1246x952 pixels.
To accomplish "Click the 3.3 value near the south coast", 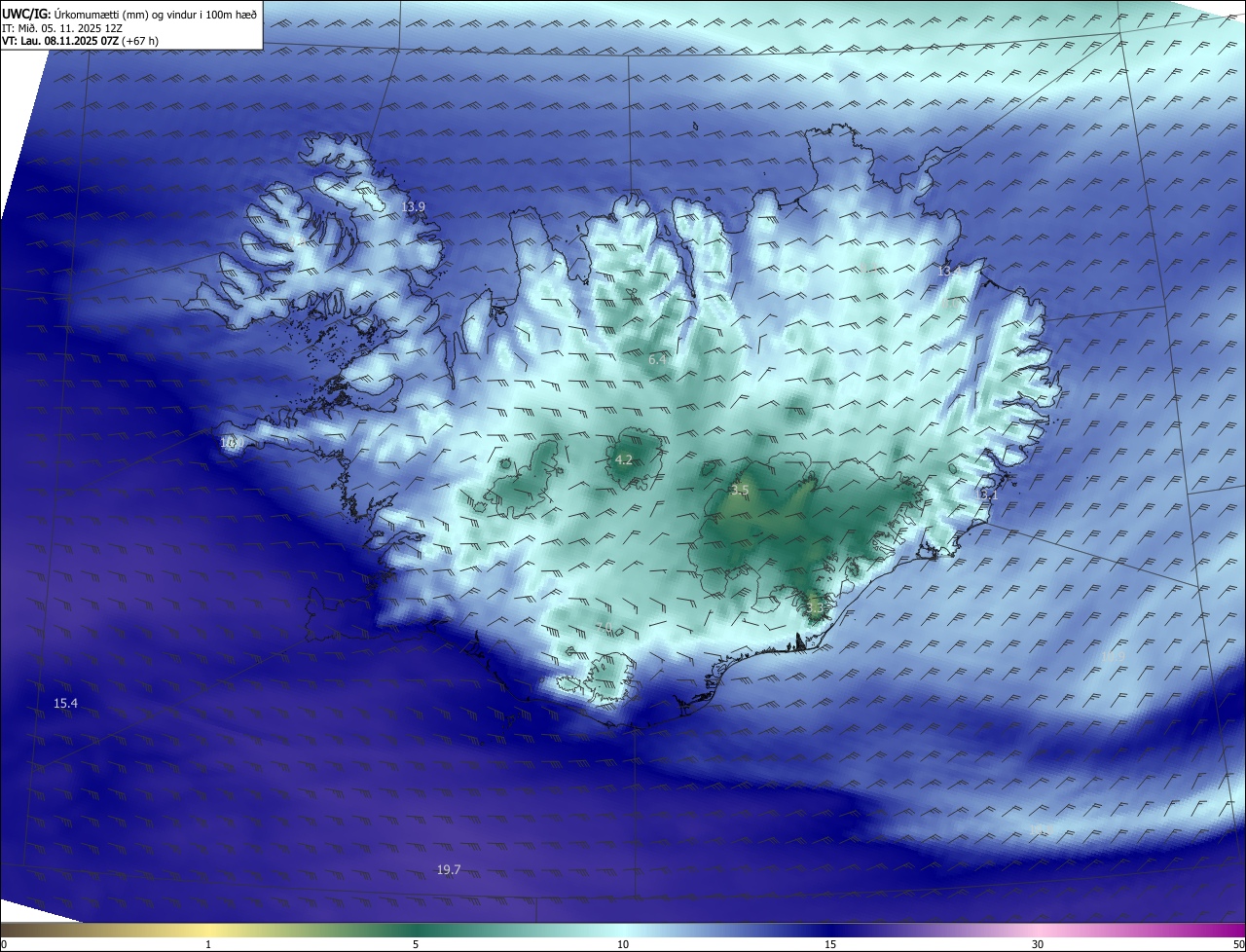I will (815, 608).
